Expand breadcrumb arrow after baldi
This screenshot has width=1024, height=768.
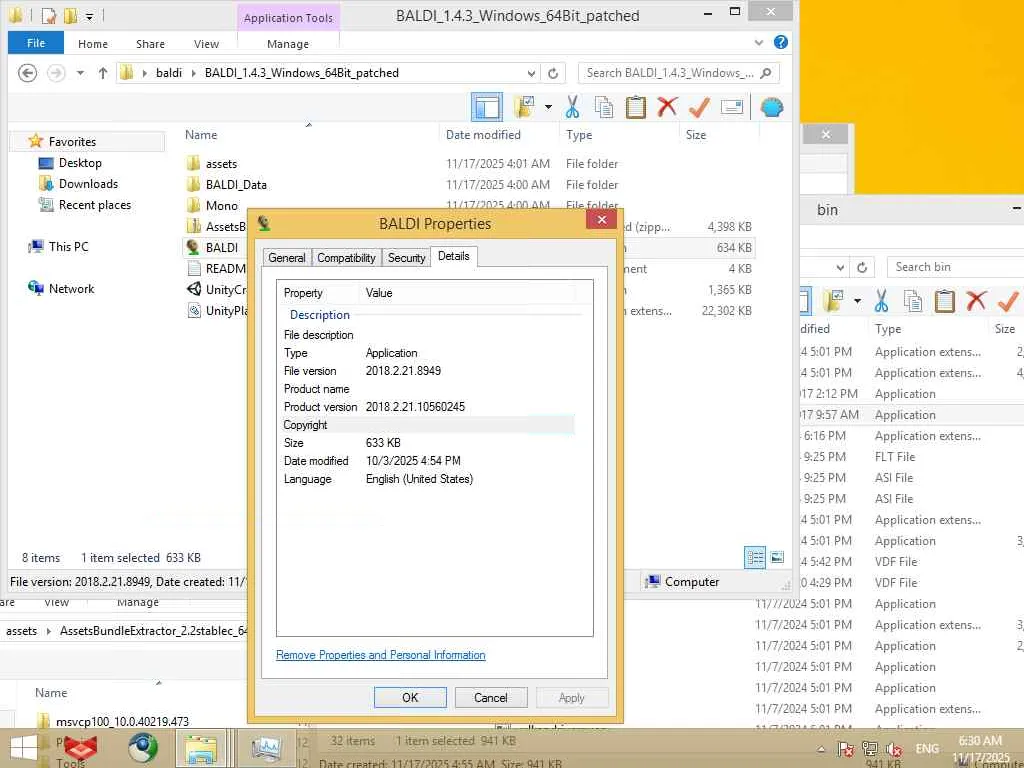tap(193, 72)
